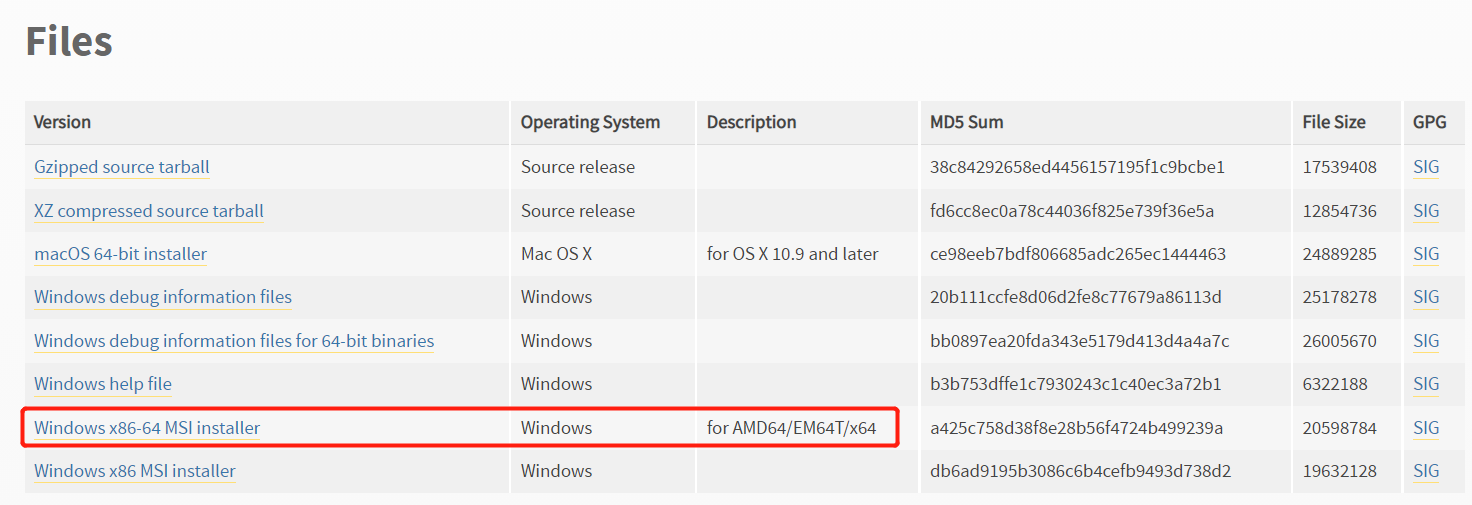The height and width of the screenshot is (505, 1472).
Task: Click the x86-64 installer MD5 checksum
Action: point(1076,428)
